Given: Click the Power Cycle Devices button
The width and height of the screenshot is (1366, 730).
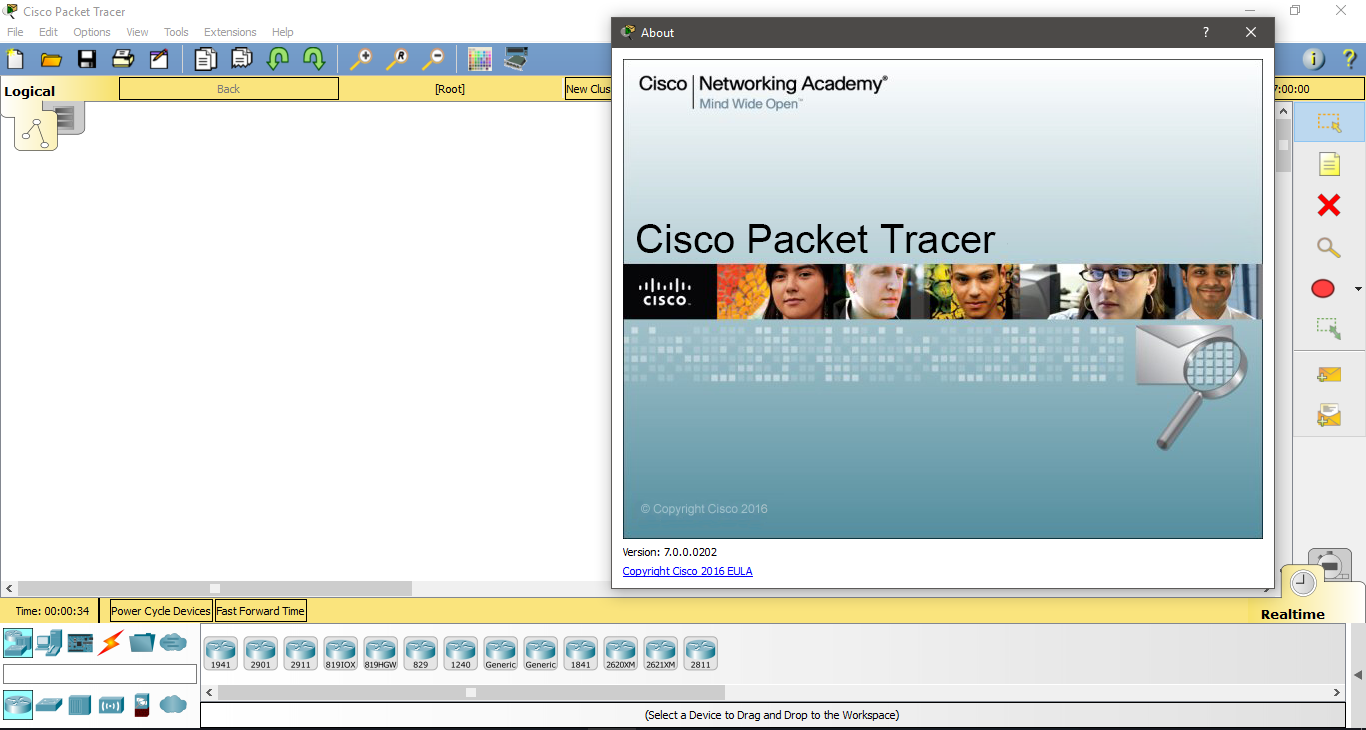Looking at the screenshot, I should point(161,611).
